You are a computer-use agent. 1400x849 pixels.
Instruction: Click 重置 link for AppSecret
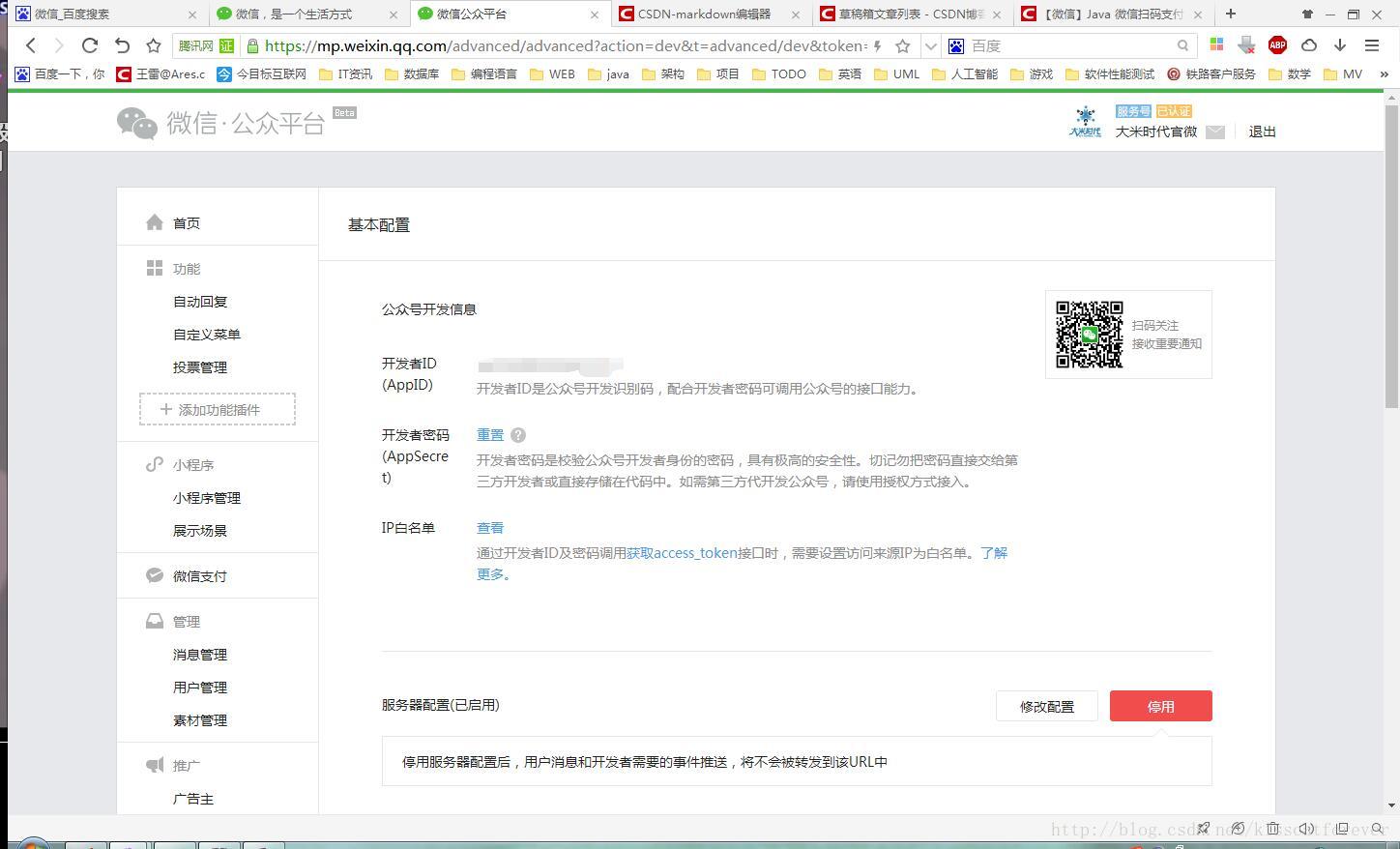click(490, 435)
